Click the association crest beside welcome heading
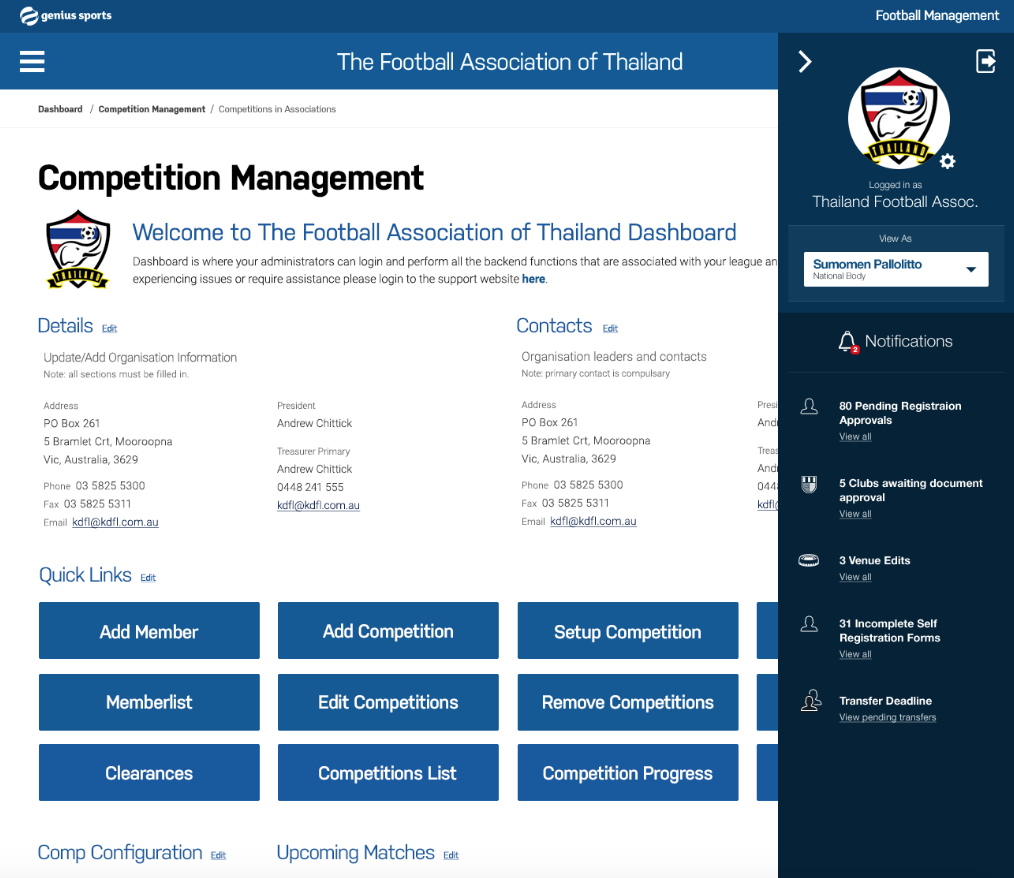Image resolution: width=1014 pixels, height=878 pixels. 78,249
